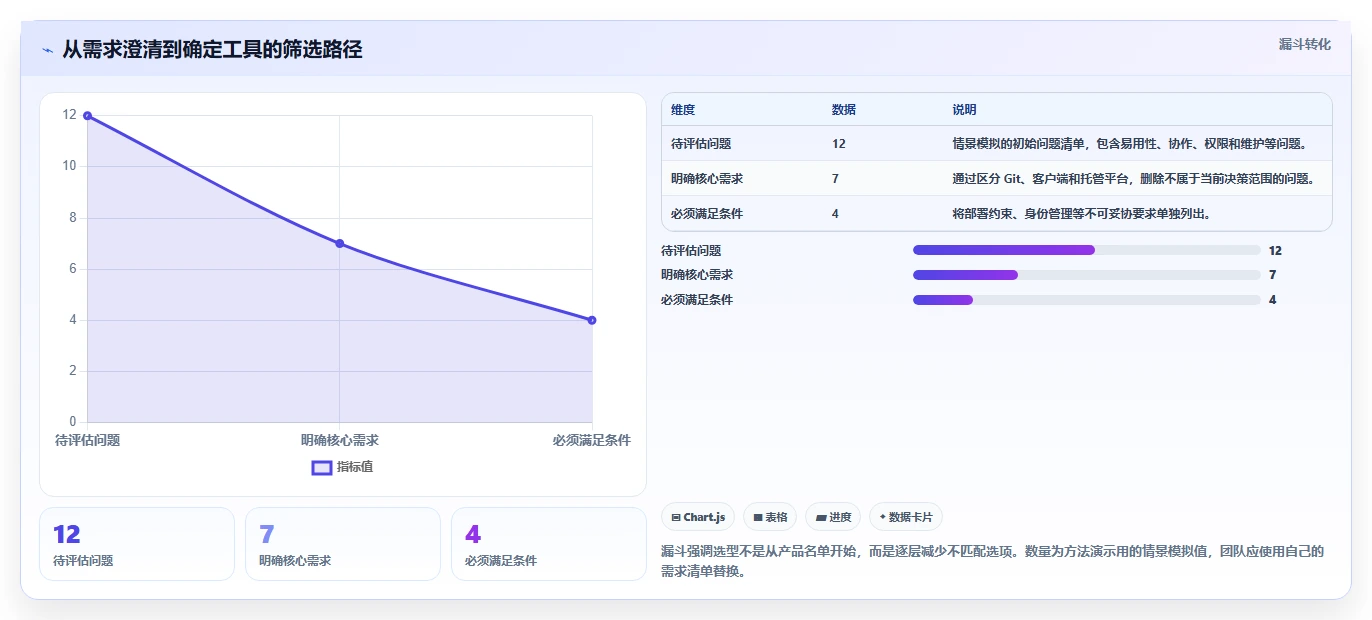Click the chart data point for 待评估问题
Image resolution: width=1372 pixels, height=620 pixels.
tap(88, 116)
